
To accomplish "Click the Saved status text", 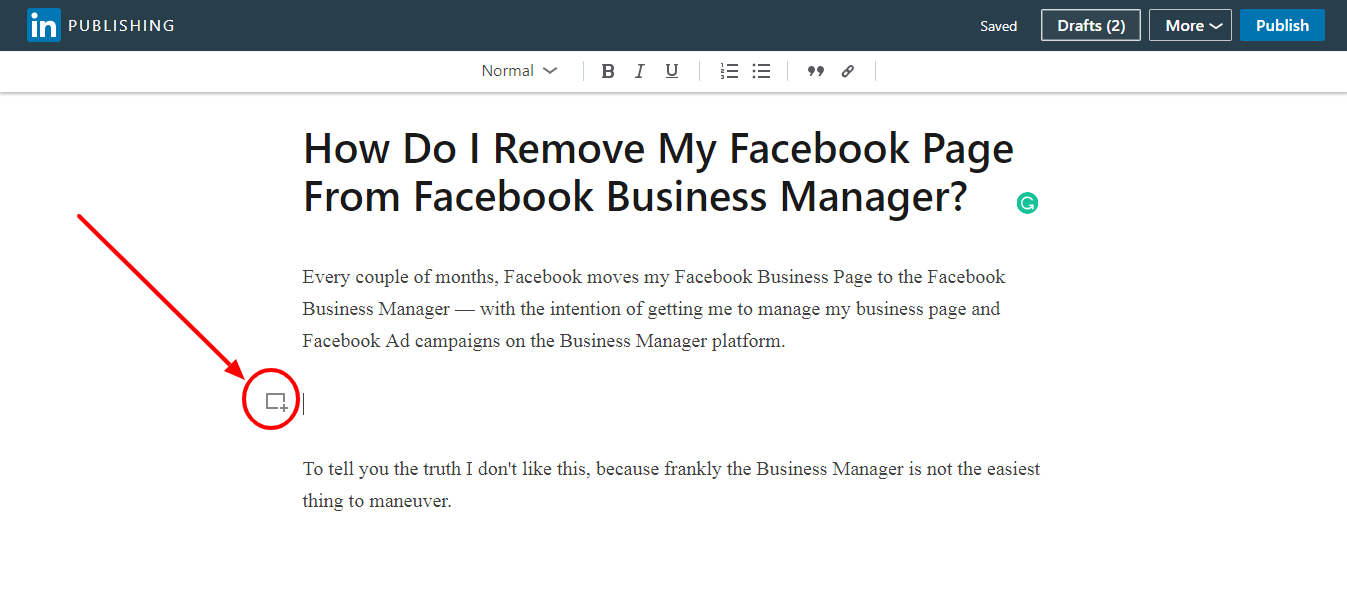I will click(998, 26).
